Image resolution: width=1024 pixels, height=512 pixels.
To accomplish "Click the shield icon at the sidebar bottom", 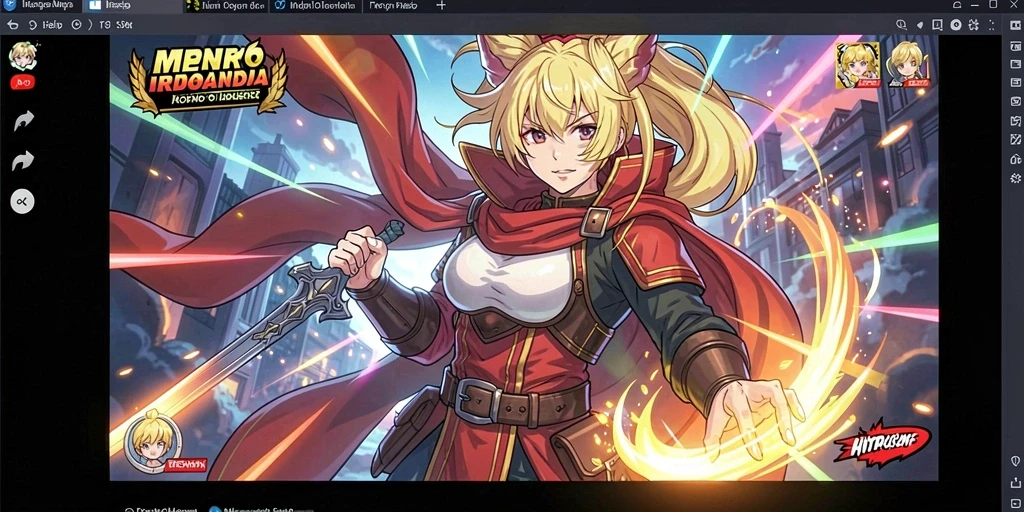I will coord(1015,461).
